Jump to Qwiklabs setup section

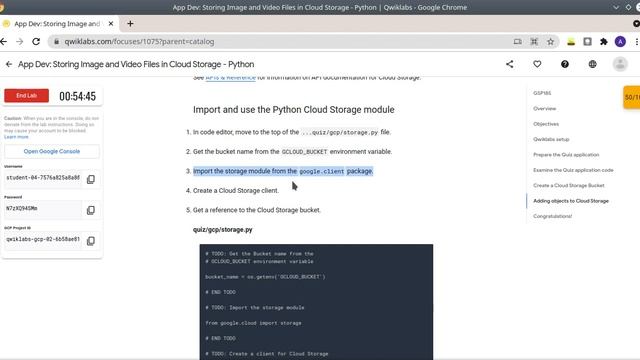click(551, 139)
